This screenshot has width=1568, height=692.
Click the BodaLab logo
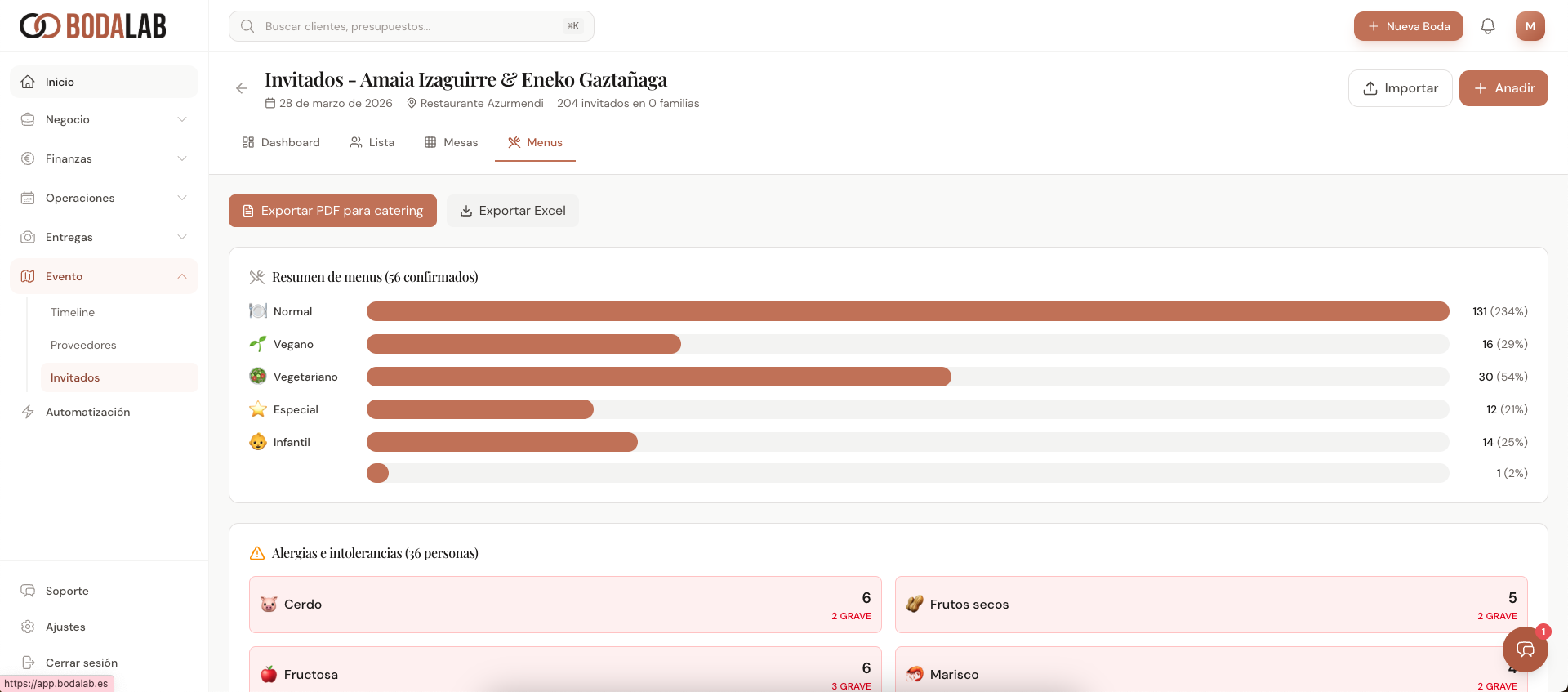pyautogui.click(x=93, y=26)
